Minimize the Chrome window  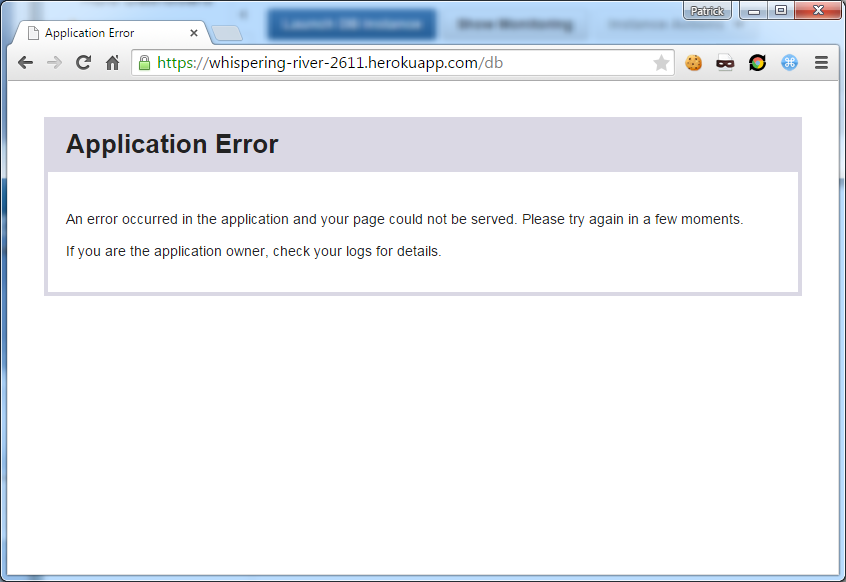click(754, 11)
